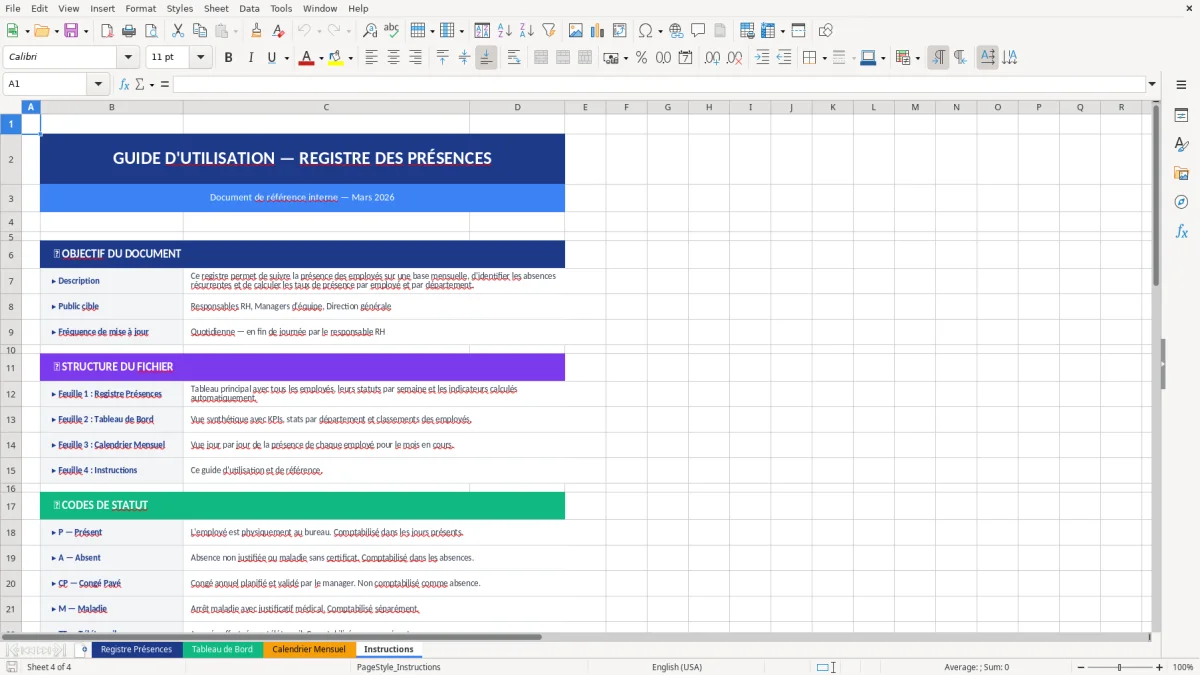Open the Format menu
The width and height of the screenshot is (1200, 675).
pos(141,8)
